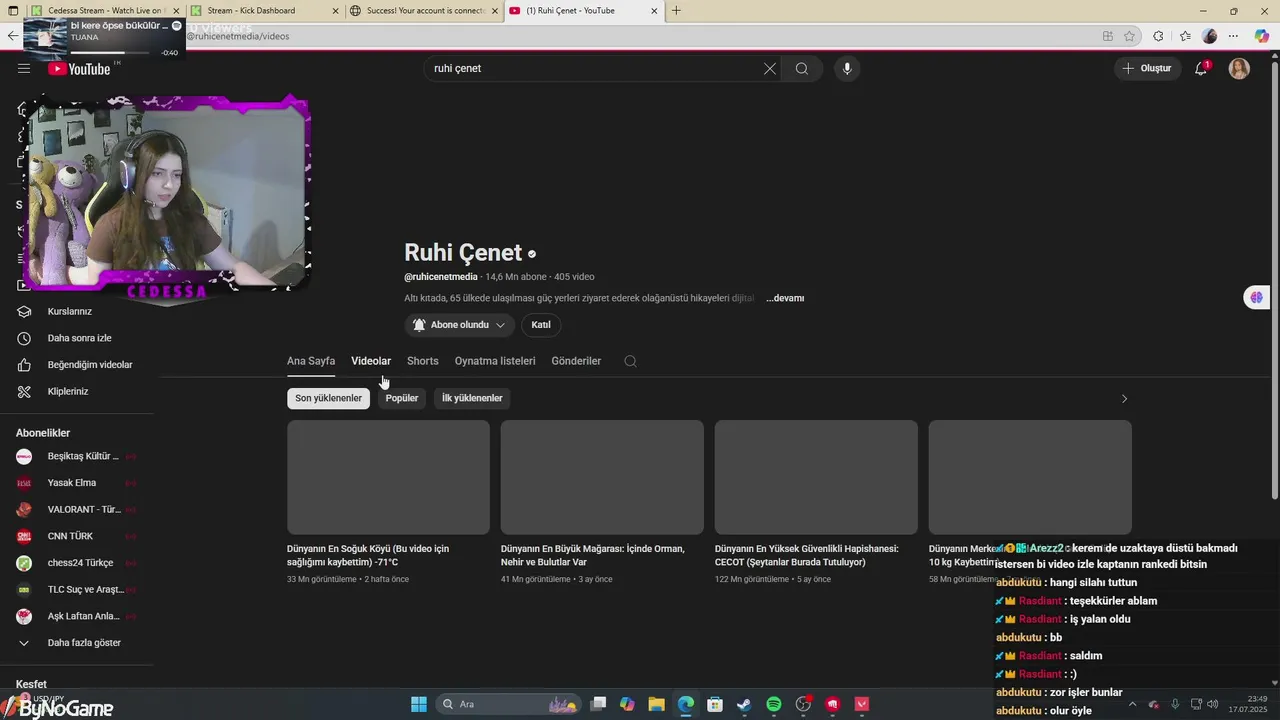Open Steam from the taskbar

click(744, 704)
